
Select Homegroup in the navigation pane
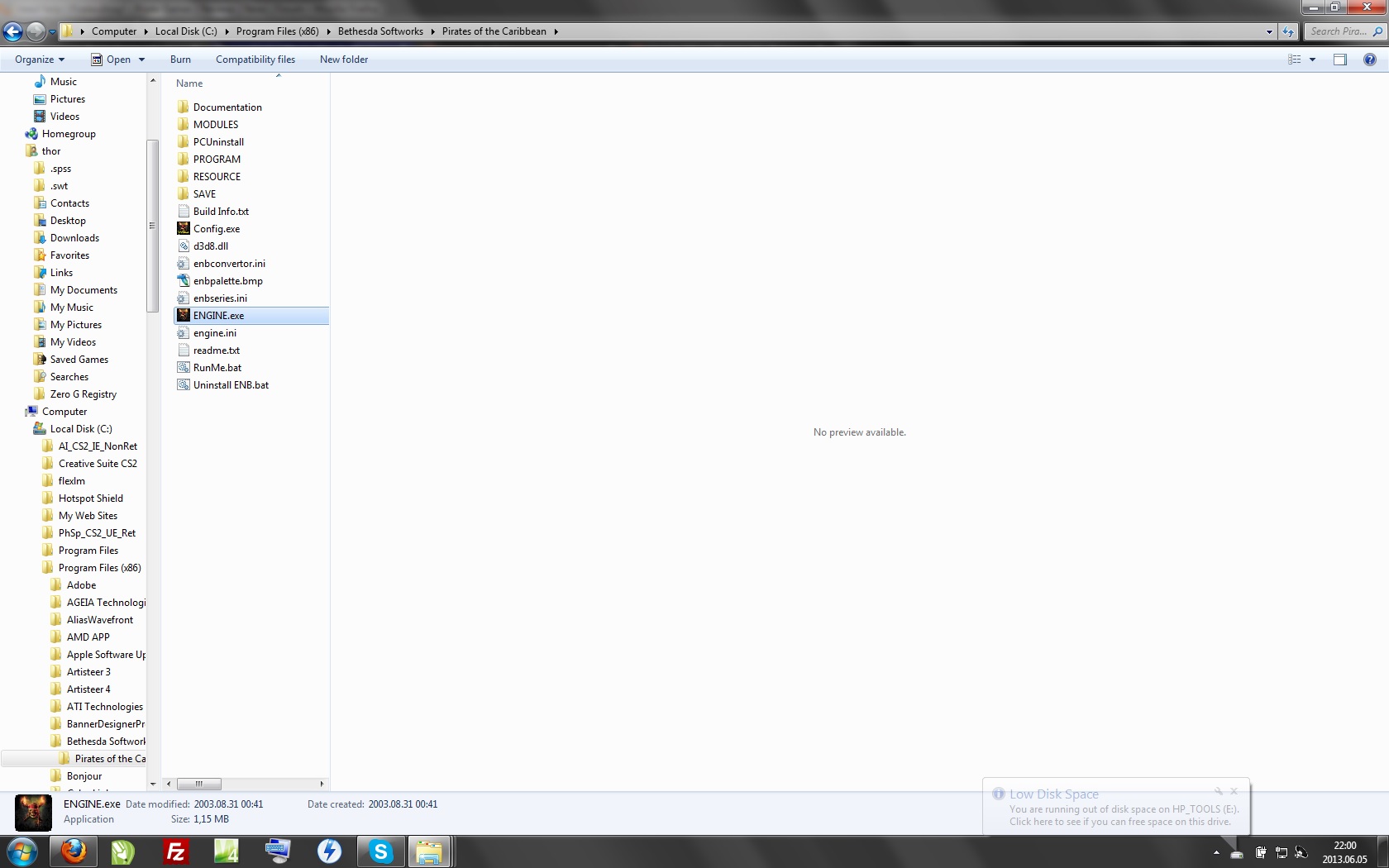[x=69, y=134]
